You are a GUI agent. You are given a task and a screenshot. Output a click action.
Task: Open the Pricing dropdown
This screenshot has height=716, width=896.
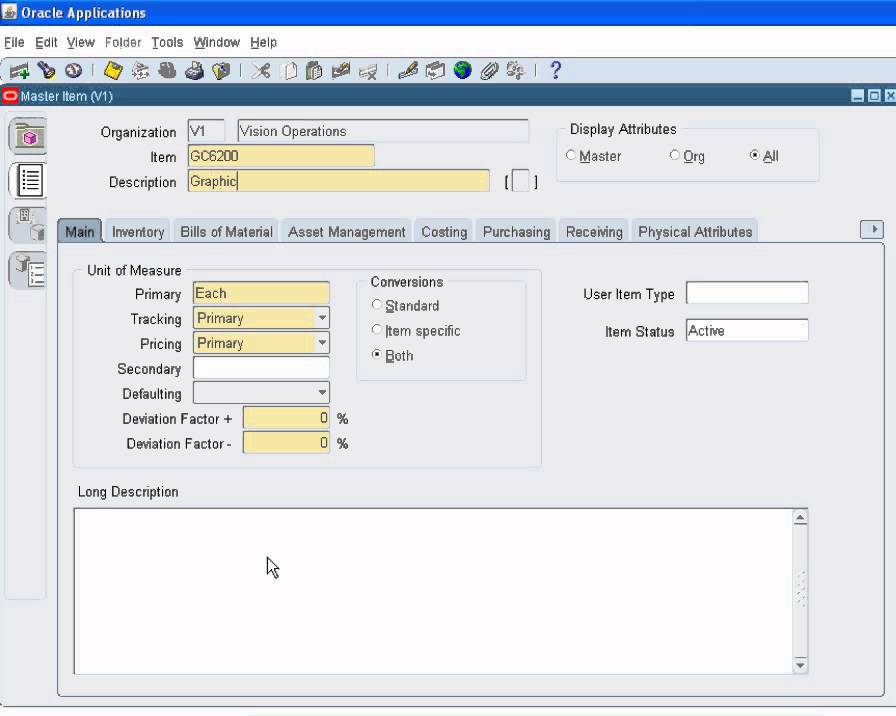click(x=322, y=343)
